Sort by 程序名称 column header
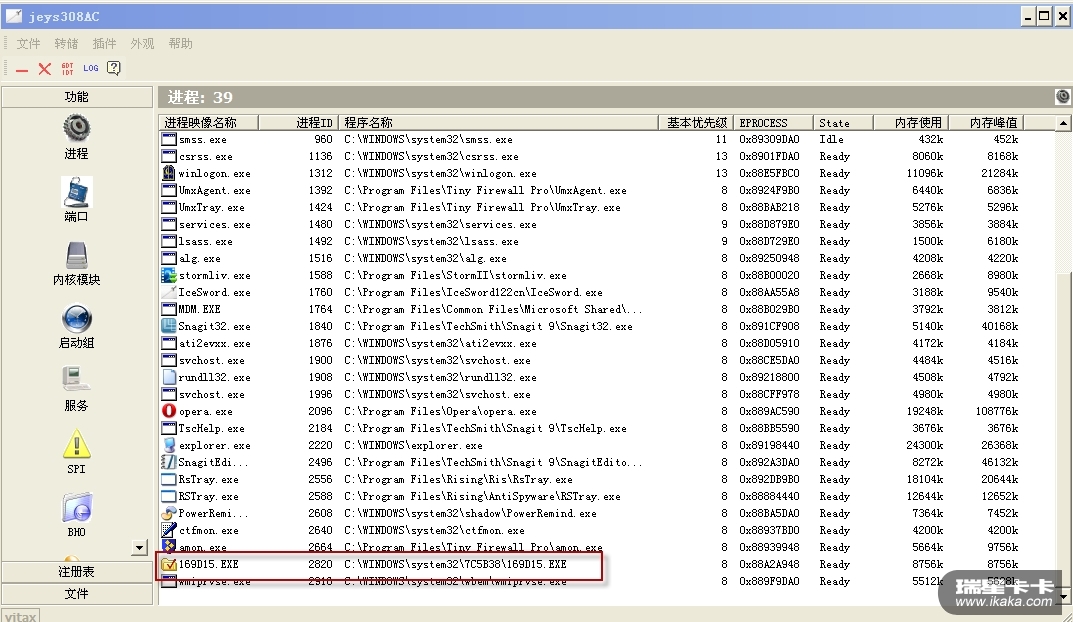Viewport: 1073px width, 622px height. [498, 122]
